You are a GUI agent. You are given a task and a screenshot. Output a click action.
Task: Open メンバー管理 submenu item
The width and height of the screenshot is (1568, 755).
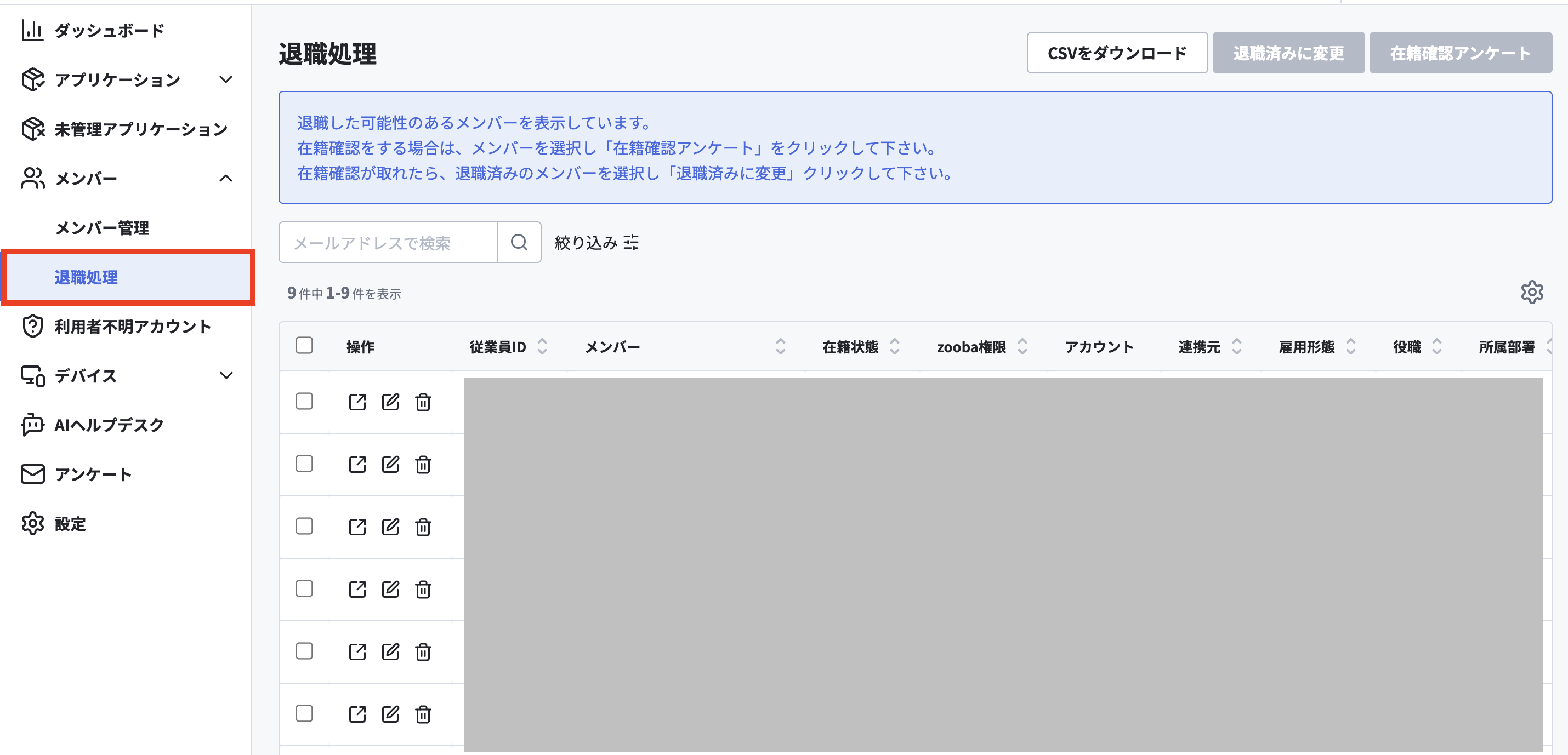click(x=103, y=228)
